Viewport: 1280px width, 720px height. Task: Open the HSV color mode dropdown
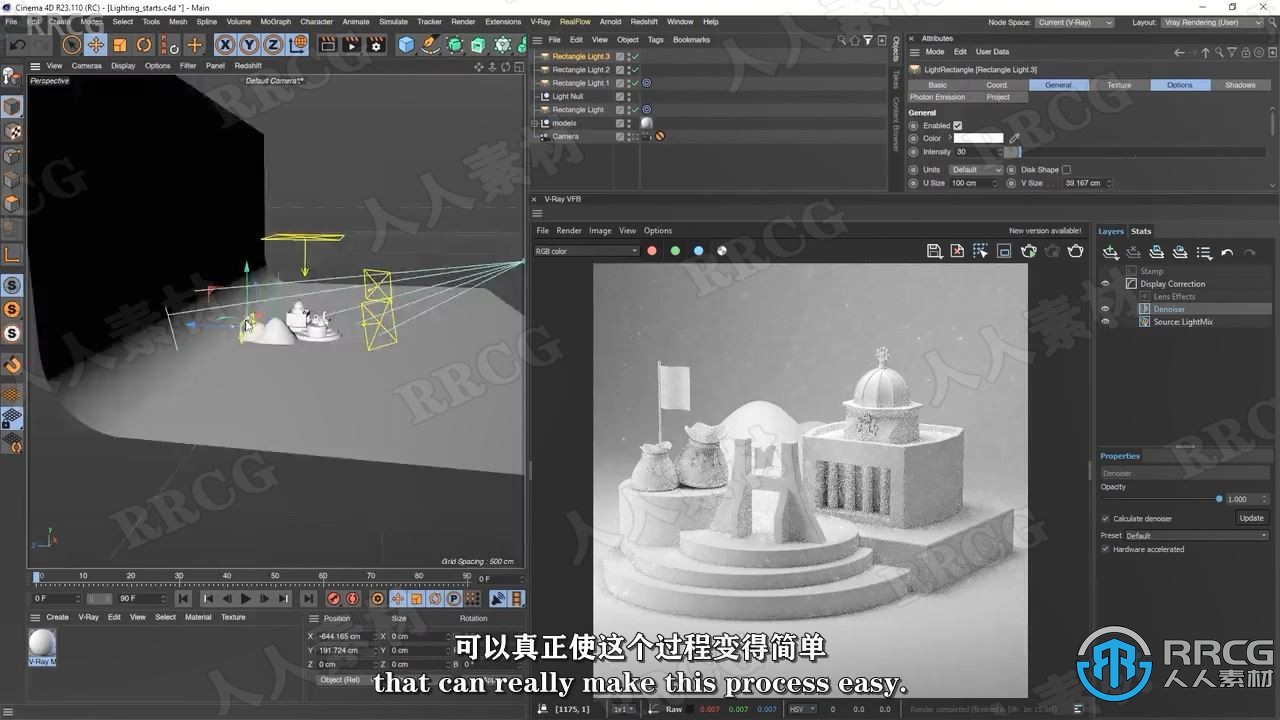[802, 709]
